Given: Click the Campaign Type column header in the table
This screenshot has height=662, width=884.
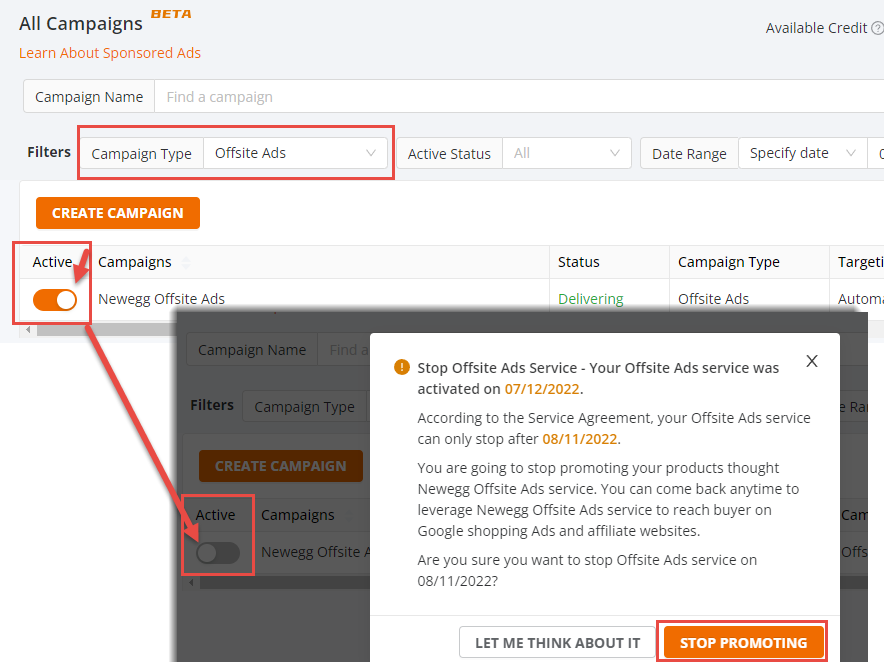Looking at the screenshot, I should (x=728, y=262).
